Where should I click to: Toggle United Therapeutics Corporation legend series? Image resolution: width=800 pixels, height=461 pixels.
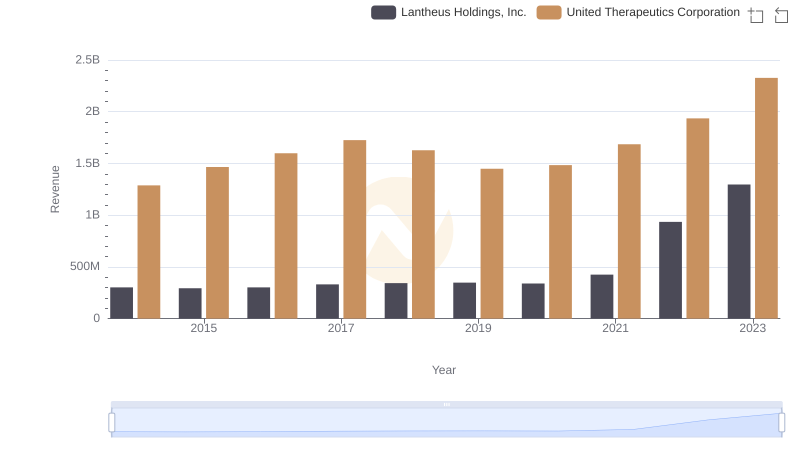pos(638,12)
